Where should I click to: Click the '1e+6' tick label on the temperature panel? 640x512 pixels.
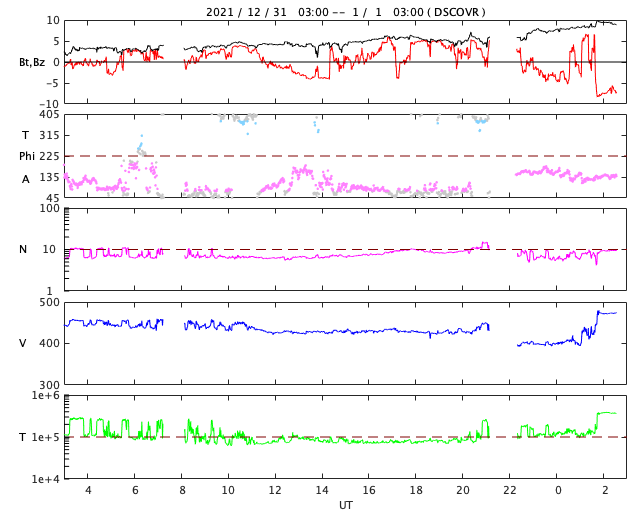tap(46, 396)
